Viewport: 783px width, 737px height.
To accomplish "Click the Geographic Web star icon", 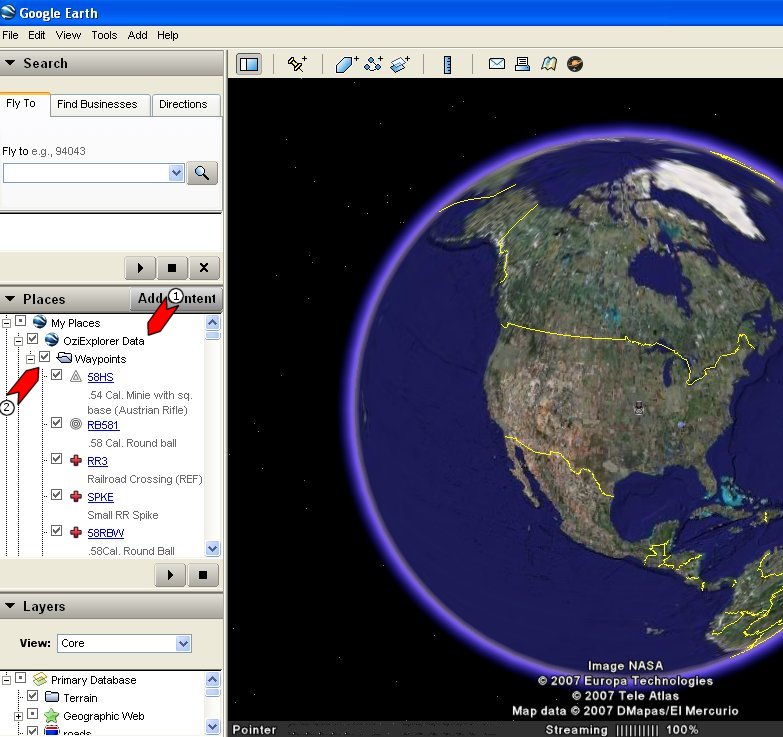I will pyautogui.click(x=51, y=715).
